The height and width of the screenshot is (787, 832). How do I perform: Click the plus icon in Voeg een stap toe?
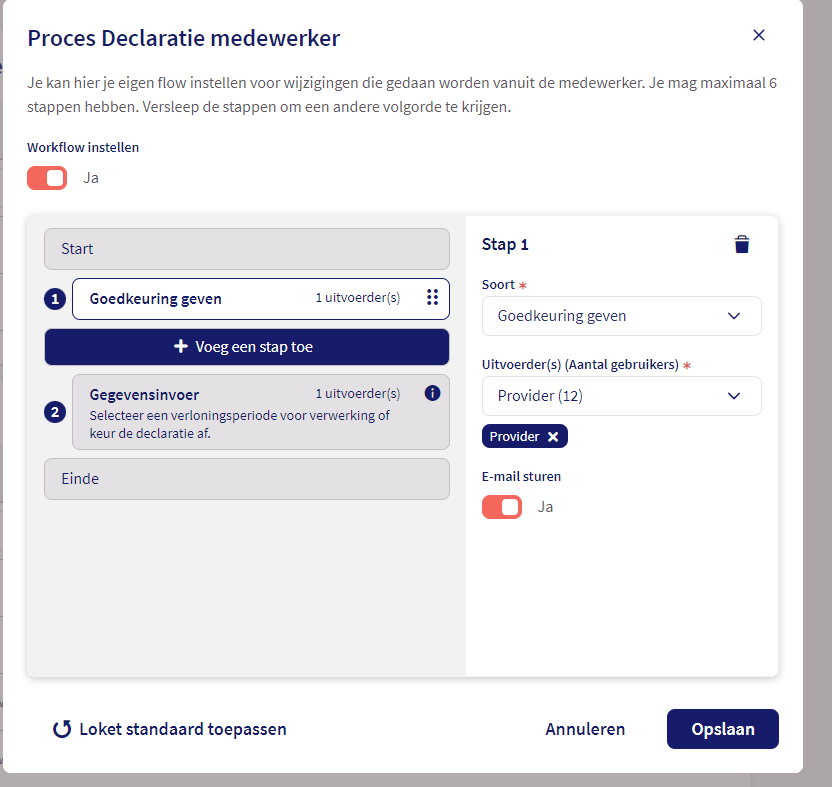click(x=181, y=347)
